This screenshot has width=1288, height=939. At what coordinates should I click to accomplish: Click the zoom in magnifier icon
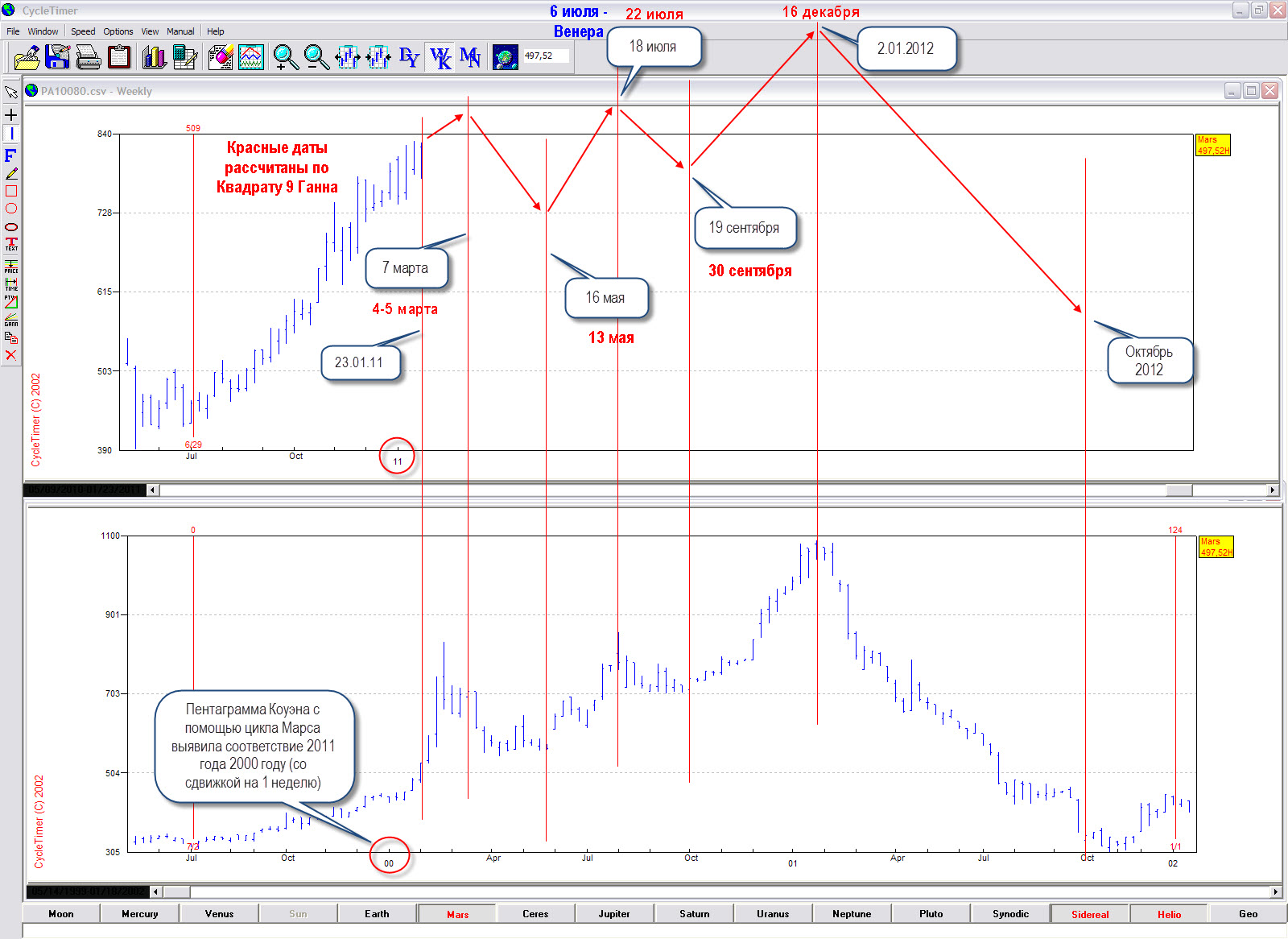(x=285, y=57)
